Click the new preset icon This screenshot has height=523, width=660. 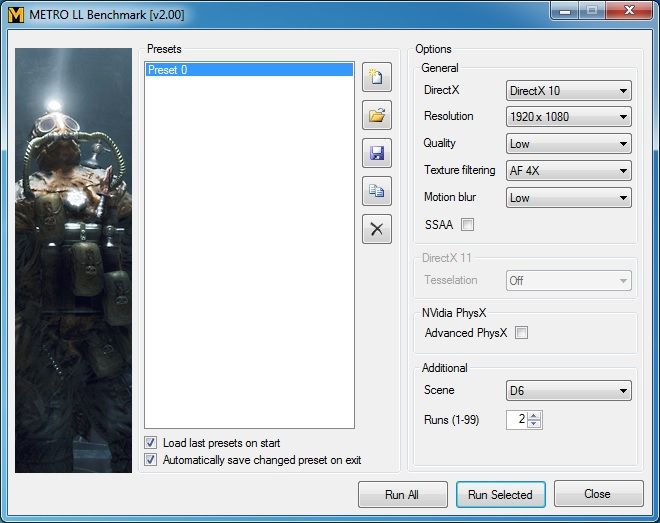[377, 77]
